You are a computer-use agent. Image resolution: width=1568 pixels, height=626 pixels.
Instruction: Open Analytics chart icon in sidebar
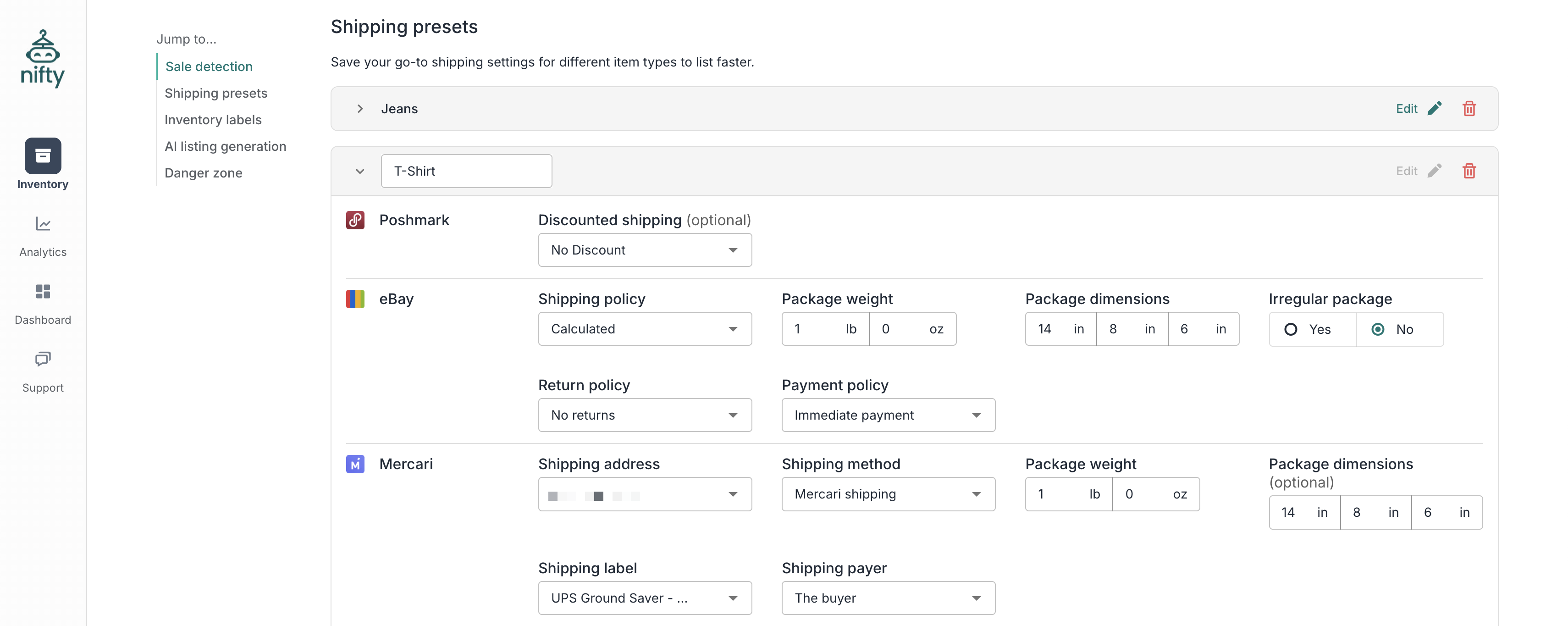click(x=43, y=224)
